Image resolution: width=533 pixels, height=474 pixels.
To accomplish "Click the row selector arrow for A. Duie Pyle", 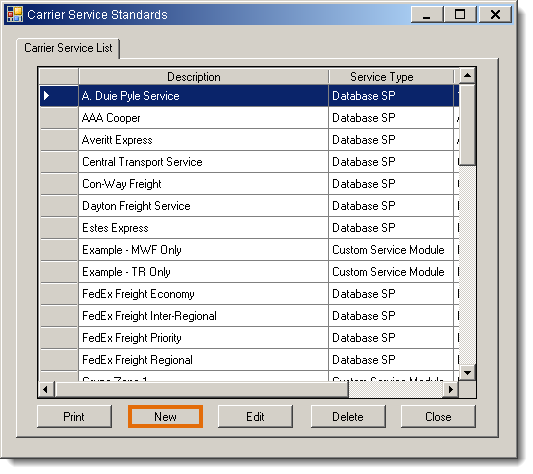I will pos(47,96).
